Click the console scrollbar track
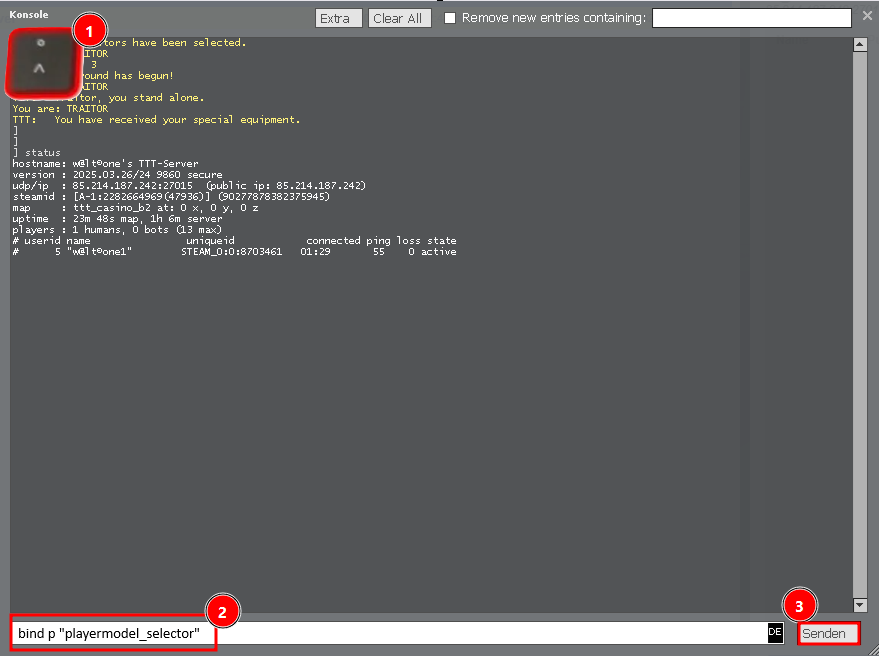This screenshot has width=879, height=656. (860, 325)
